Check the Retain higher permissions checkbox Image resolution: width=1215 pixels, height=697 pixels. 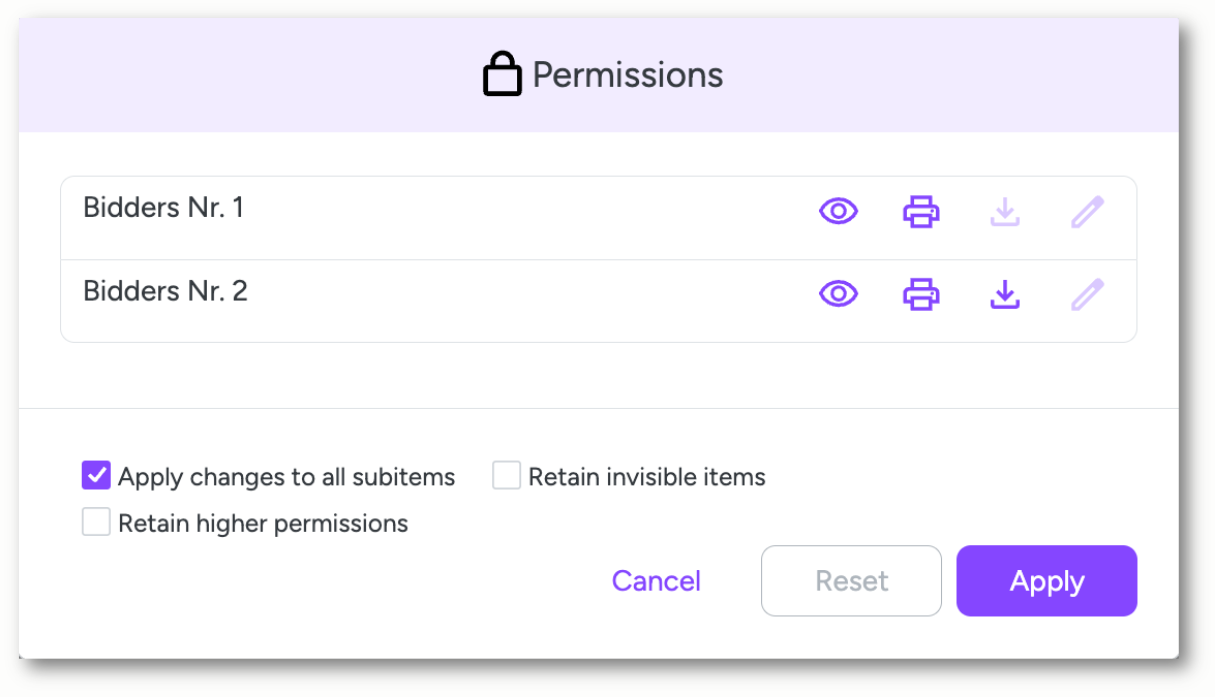click(96, 522)
